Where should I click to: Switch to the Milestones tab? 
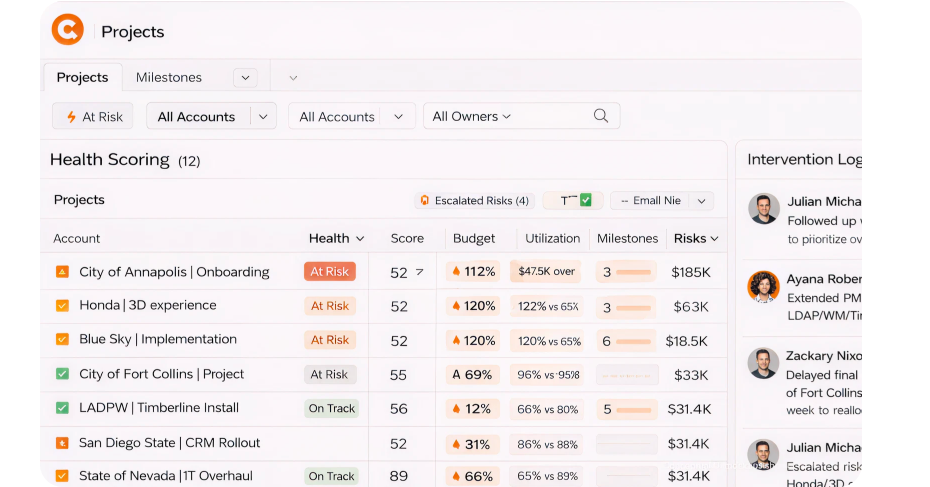pyautogui.click(x=168, y=77)
